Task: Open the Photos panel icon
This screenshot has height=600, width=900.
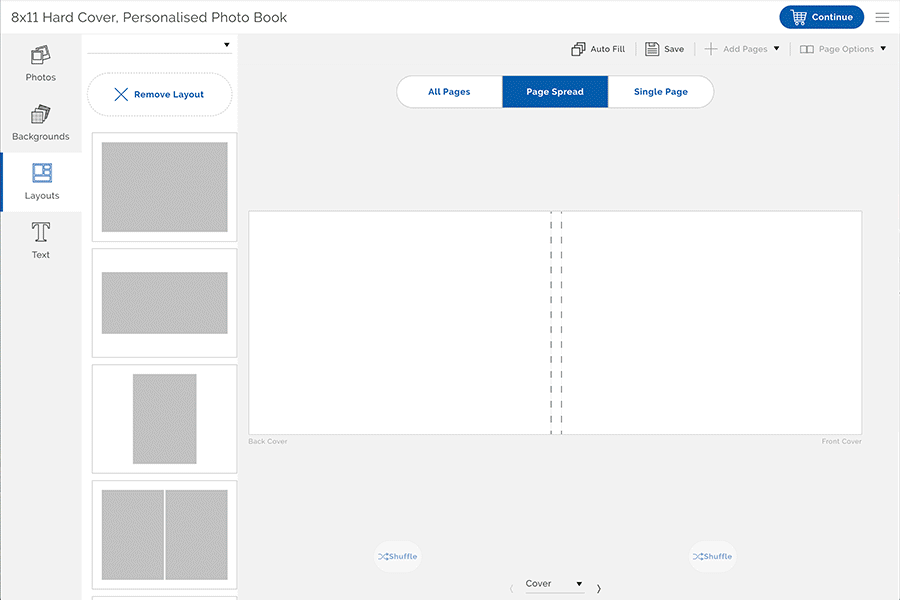Action: tap(40, 56)
